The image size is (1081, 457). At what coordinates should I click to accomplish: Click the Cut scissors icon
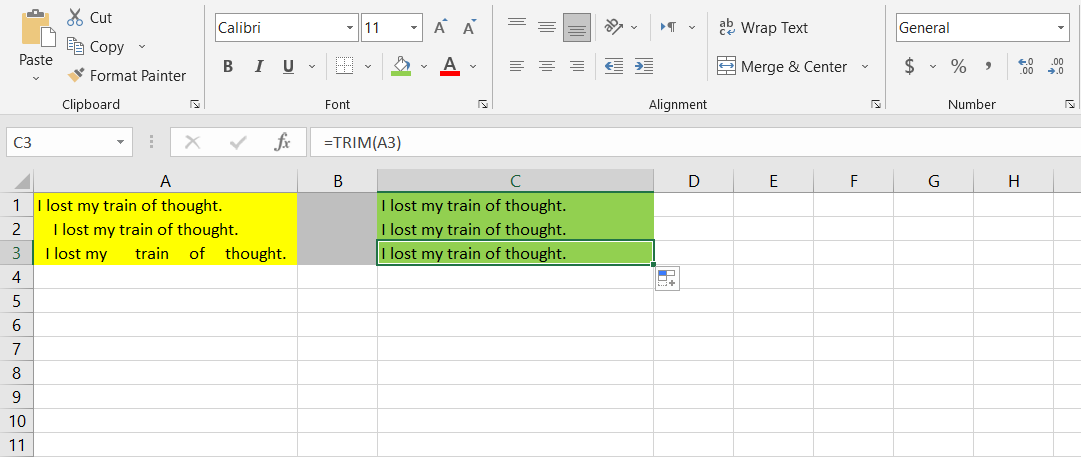click(x=75, y=18)
